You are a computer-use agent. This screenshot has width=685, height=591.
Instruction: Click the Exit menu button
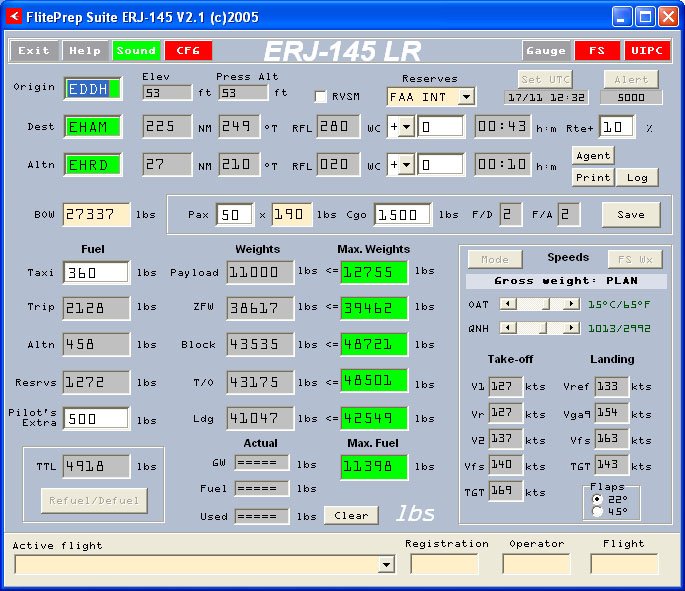34,51
